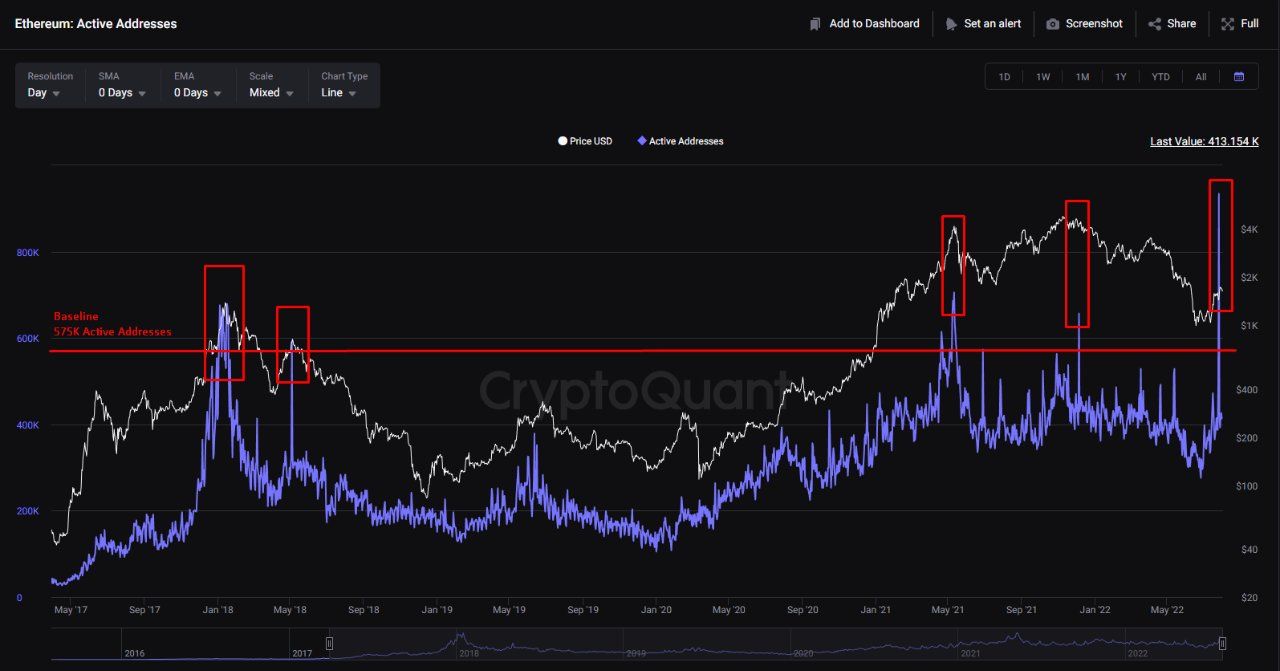Screen dimensions: 1280x671
Task: Choose the 1D range button
Action: [x=1004, y=77]
